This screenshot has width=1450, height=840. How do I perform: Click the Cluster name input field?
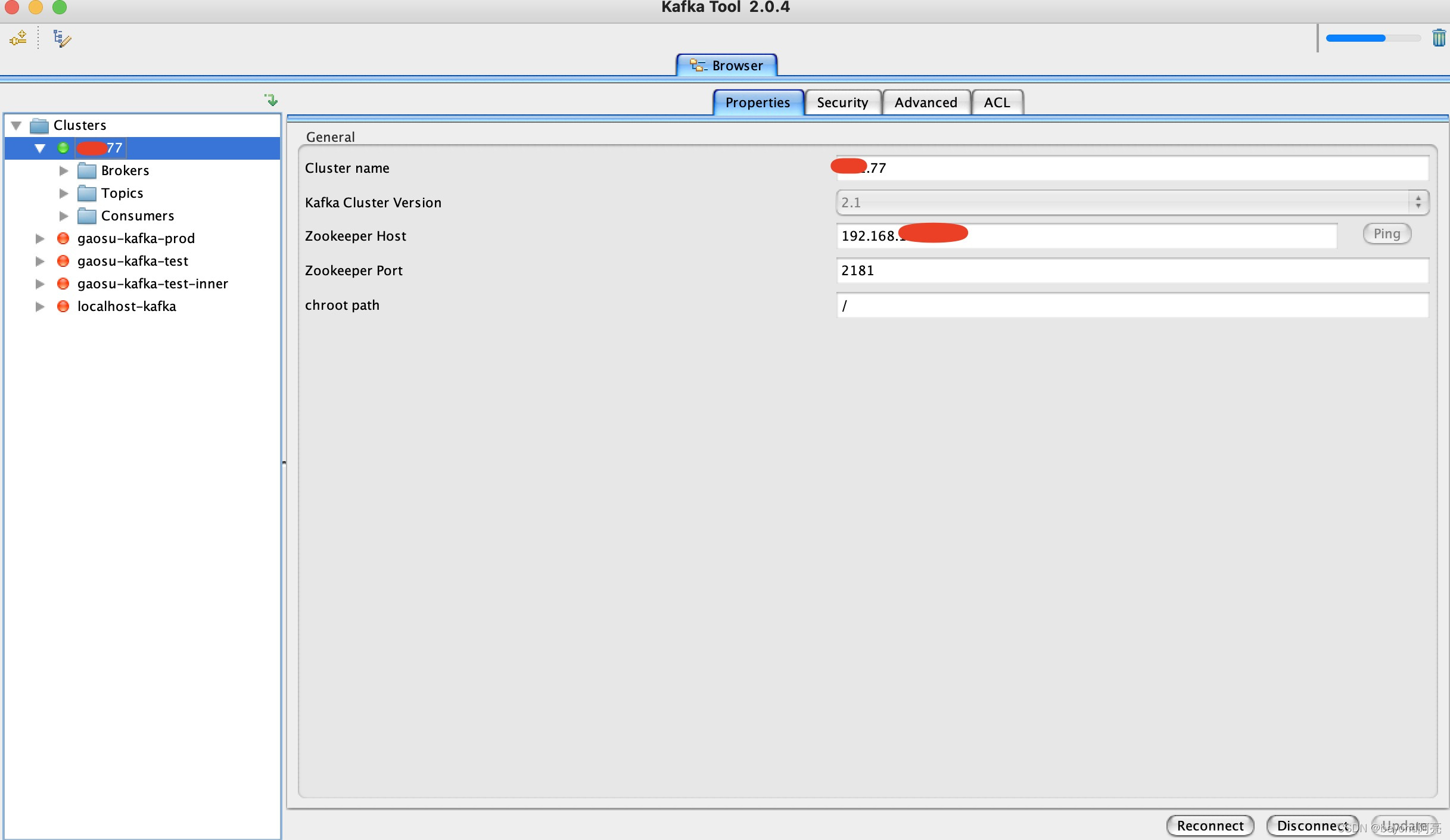(1130, 167)
